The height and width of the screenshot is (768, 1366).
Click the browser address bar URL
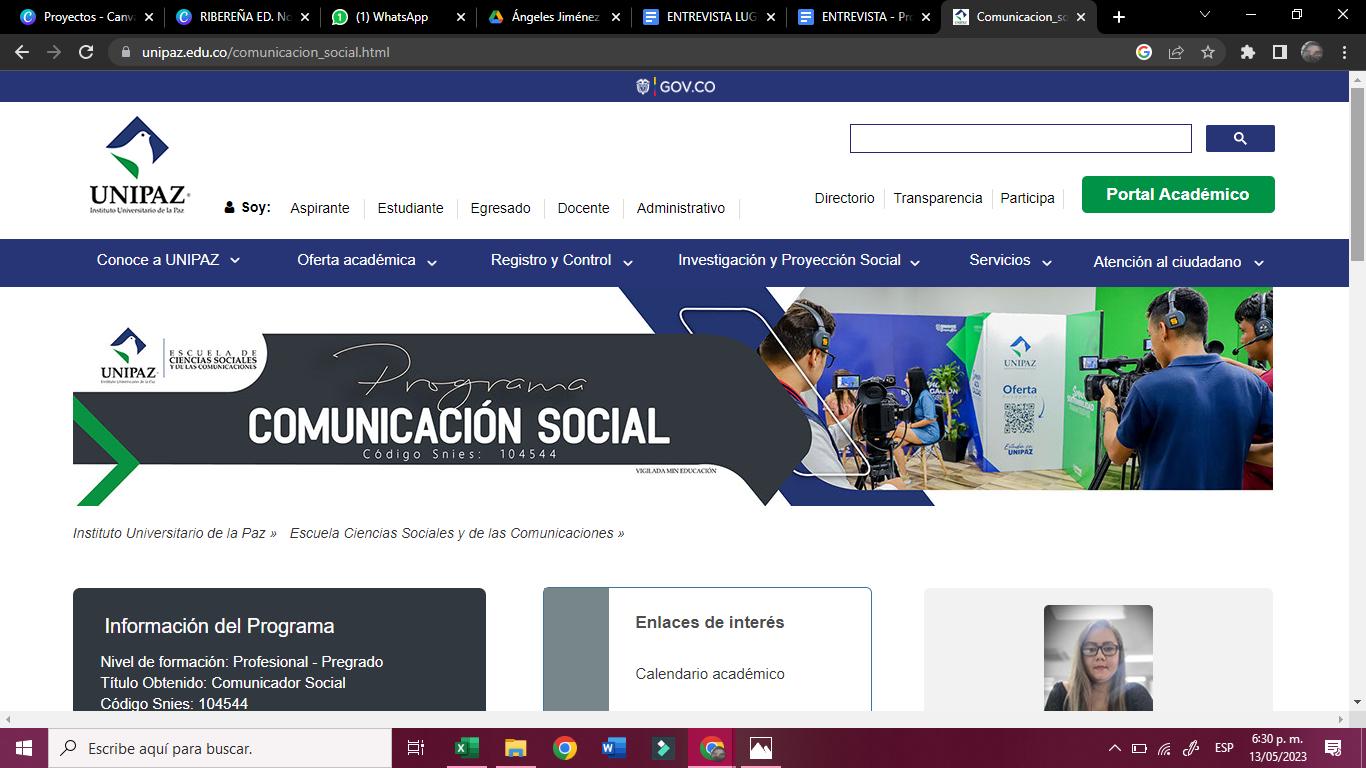point(265,52)
